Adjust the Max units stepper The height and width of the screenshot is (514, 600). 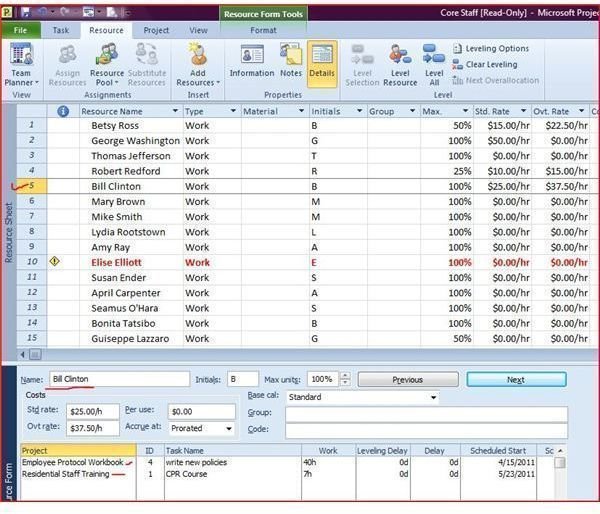345,379
